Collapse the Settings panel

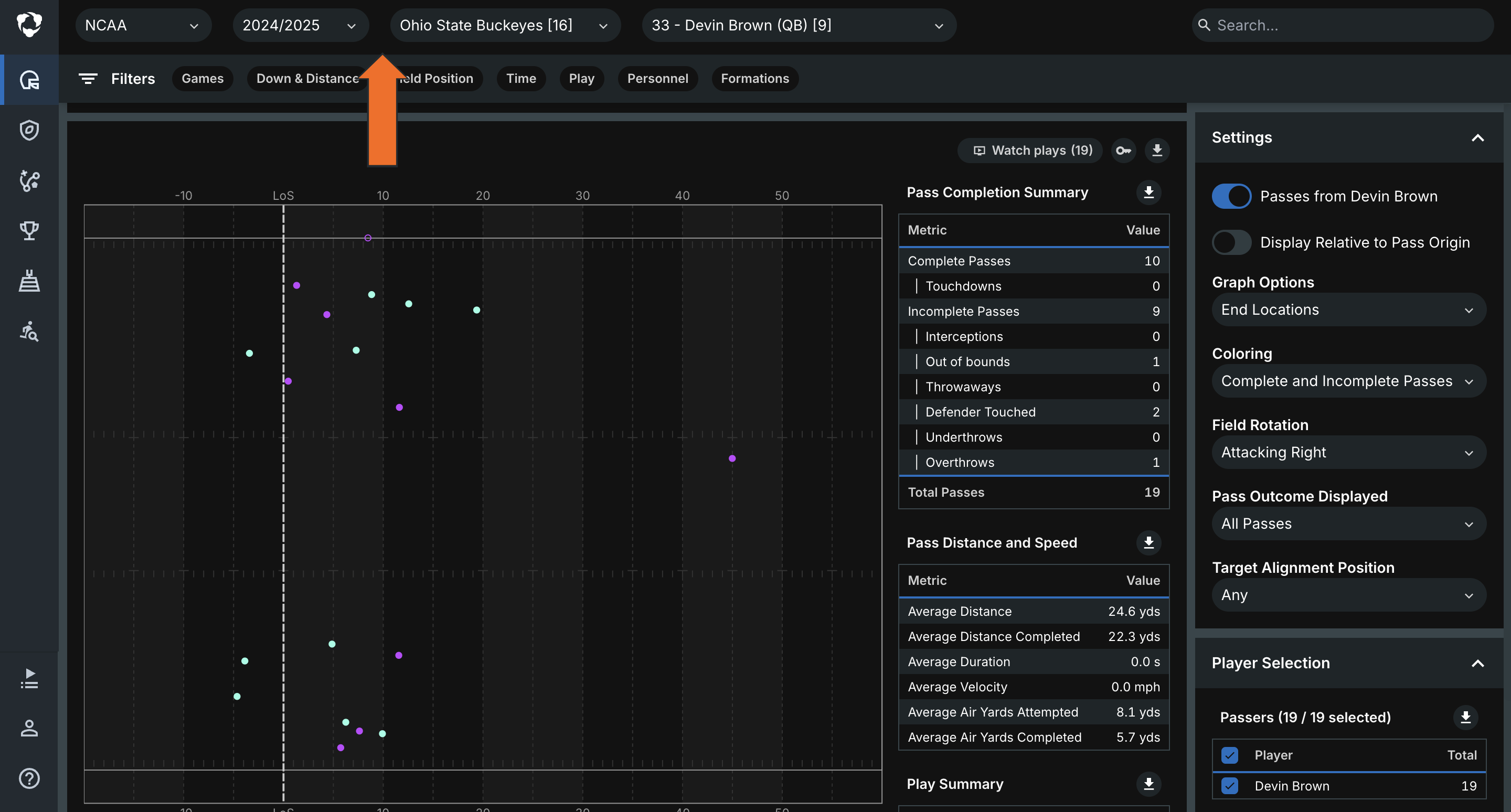(x=1477, y=138)
